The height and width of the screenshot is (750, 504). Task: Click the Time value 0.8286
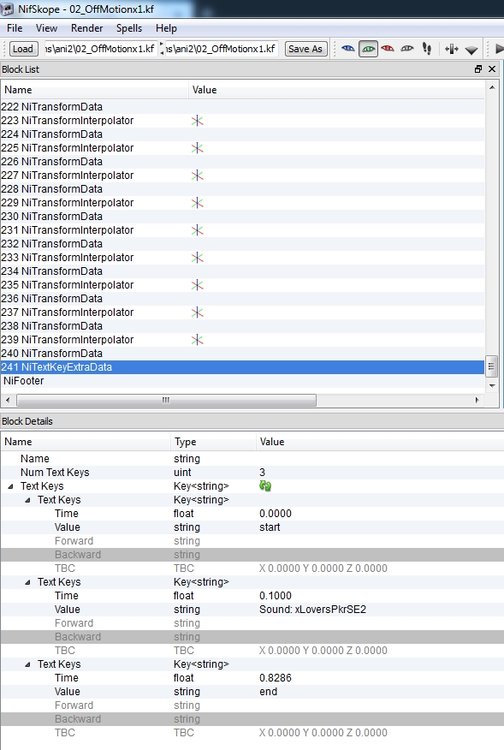pos(275,678)
